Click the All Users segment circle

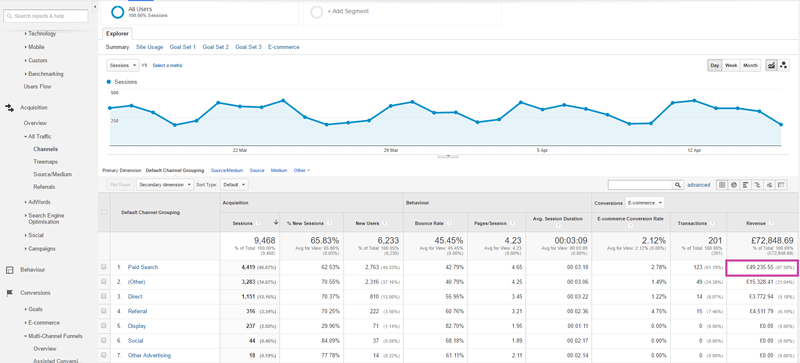118,12
